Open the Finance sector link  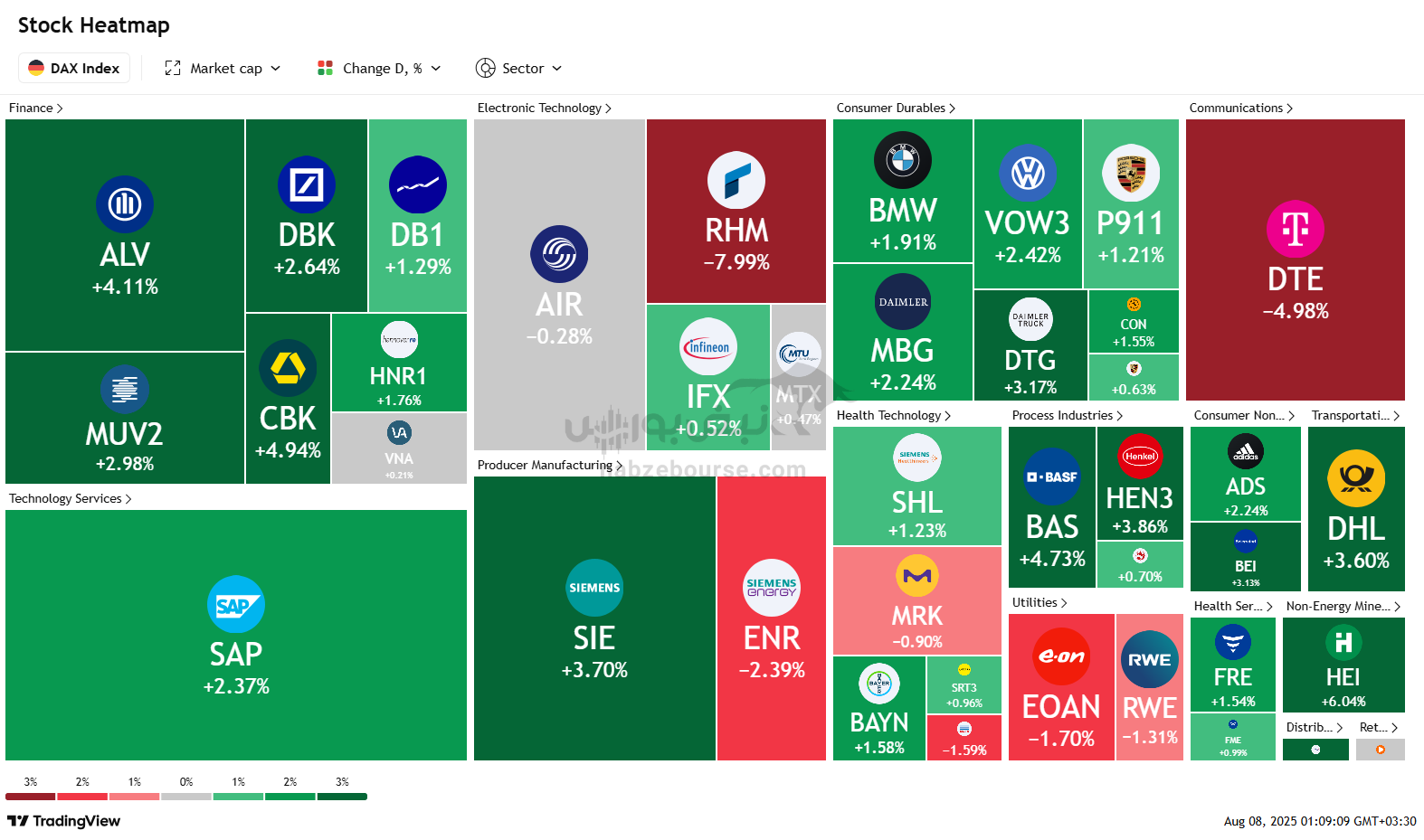coord(35,108)
